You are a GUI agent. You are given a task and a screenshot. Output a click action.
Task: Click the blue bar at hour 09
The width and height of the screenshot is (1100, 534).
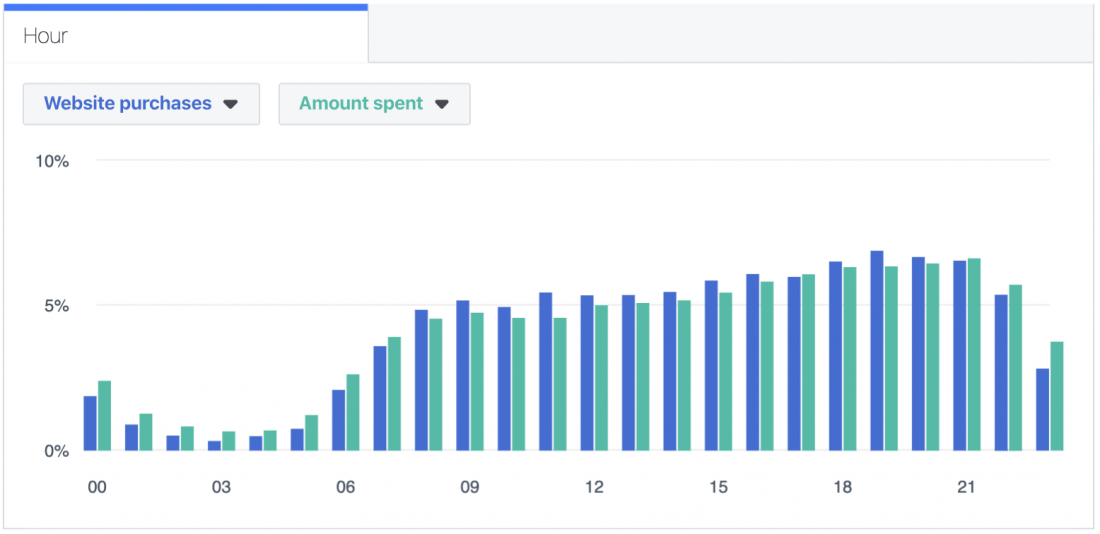[x=463, y=375]
